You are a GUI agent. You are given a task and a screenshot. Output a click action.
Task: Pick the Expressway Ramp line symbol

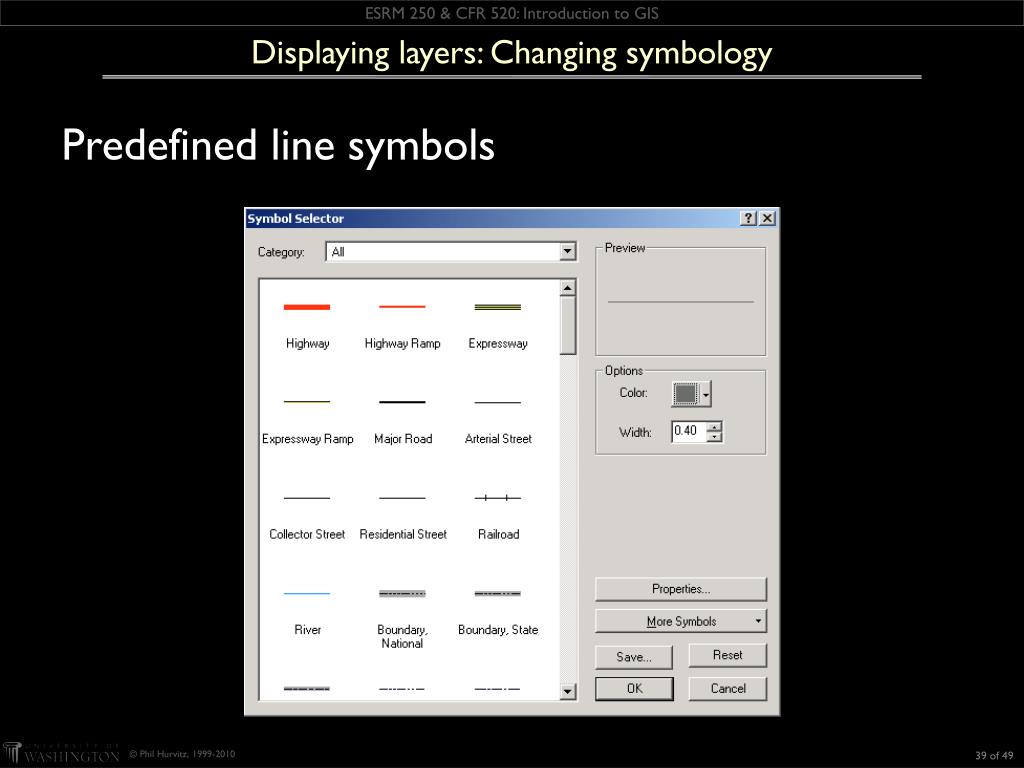coord(307,419)
